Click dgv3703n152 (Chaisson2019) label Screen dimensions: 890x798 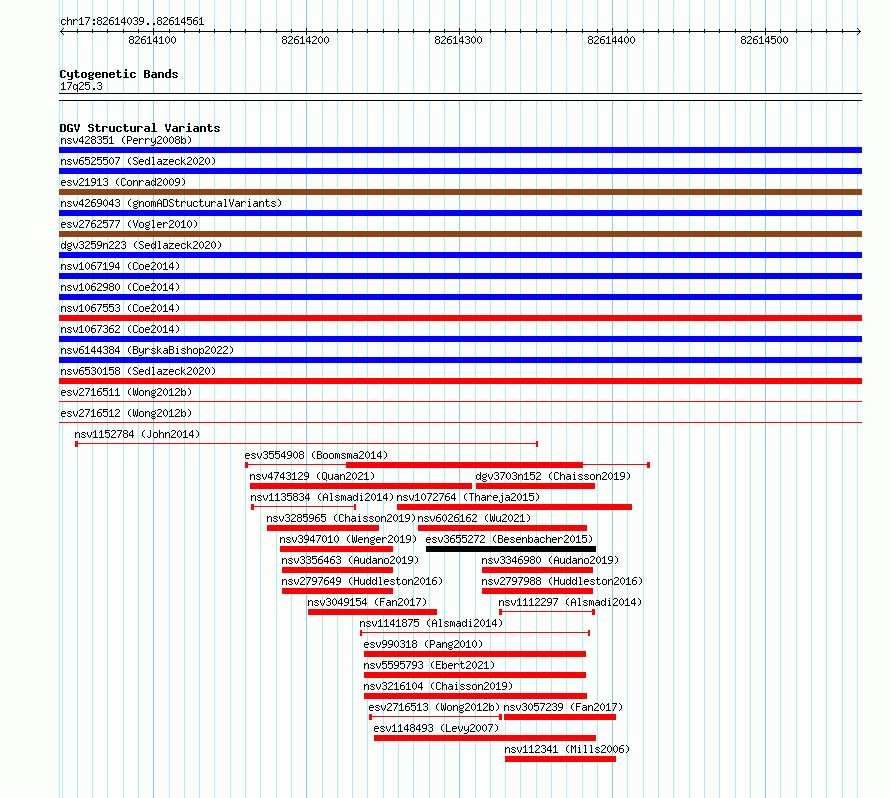(x=553, y=476)
